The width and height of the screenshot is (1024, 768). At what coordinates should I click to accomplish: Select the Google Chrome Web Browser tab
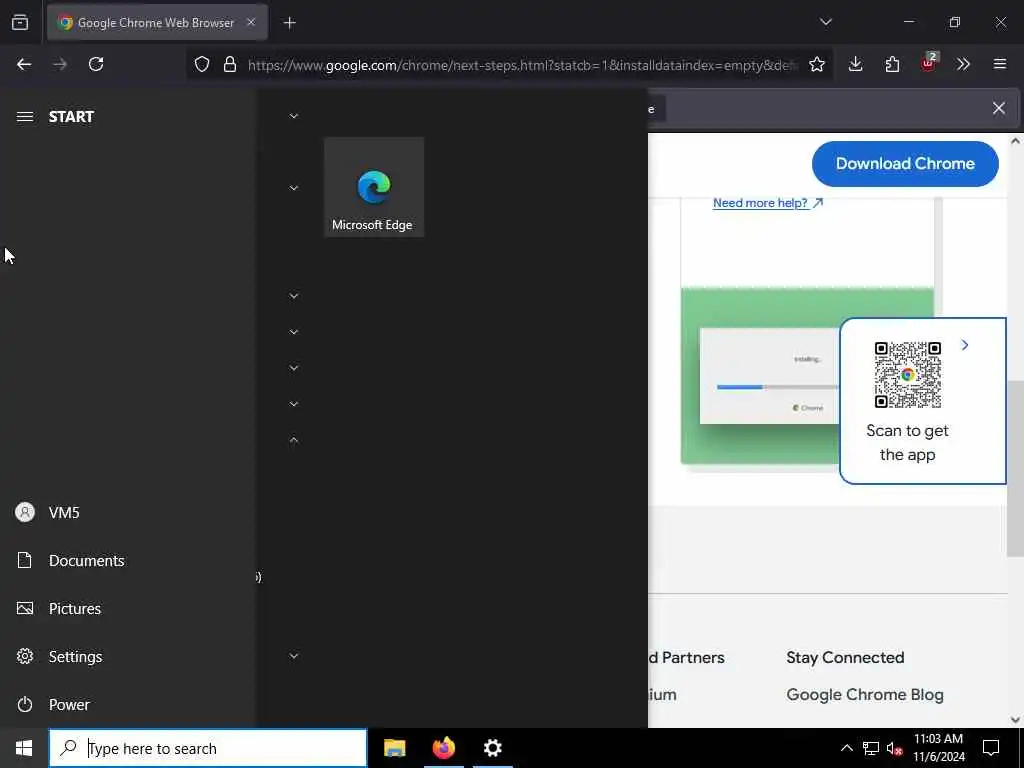[157, 22]
